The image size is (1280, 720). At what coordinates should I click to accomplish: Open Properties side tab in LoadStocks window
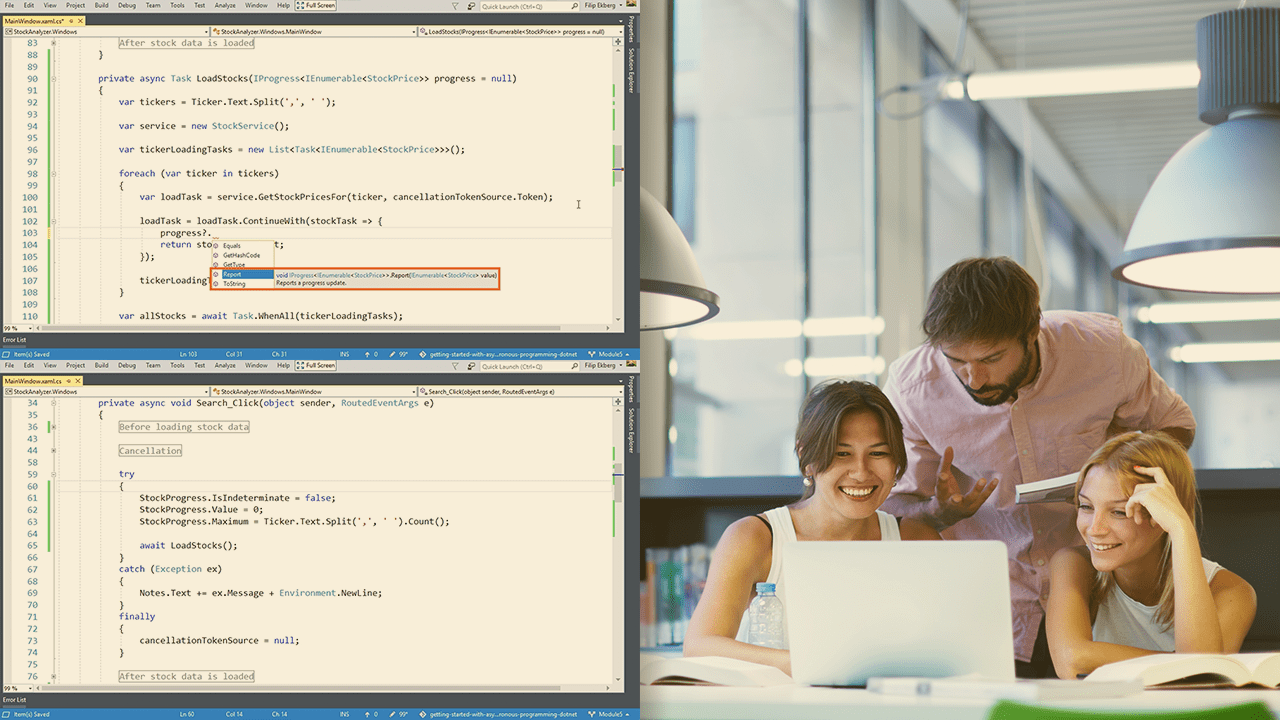click(x=631, y=29)
